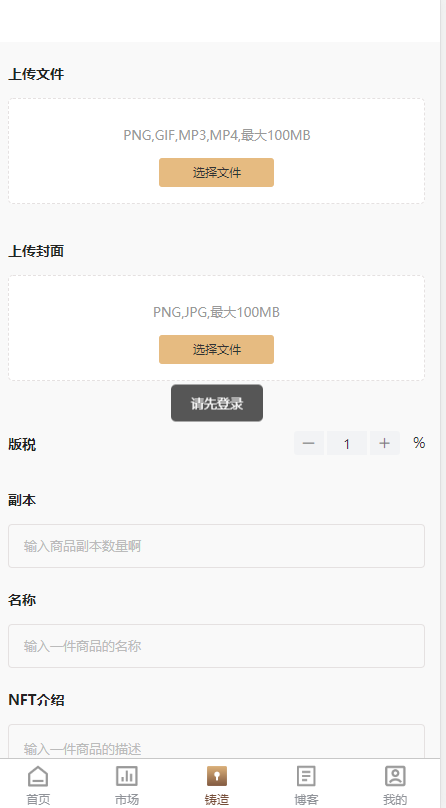Click the 输入商品副本数量 input field
This screenshot has width=446, height=808.
pos(216,546)
